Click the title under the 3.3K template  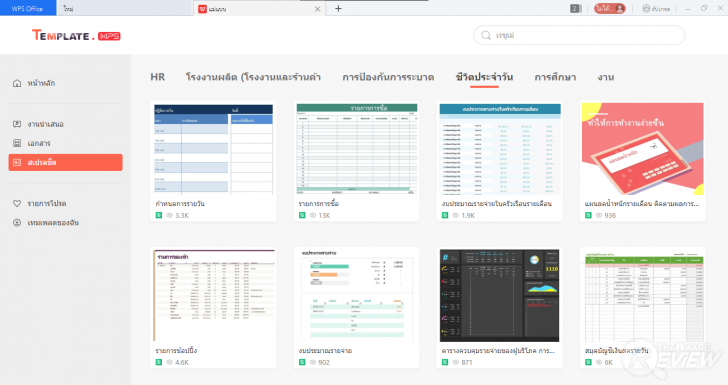pyautogui.click(x=180, y=203)
